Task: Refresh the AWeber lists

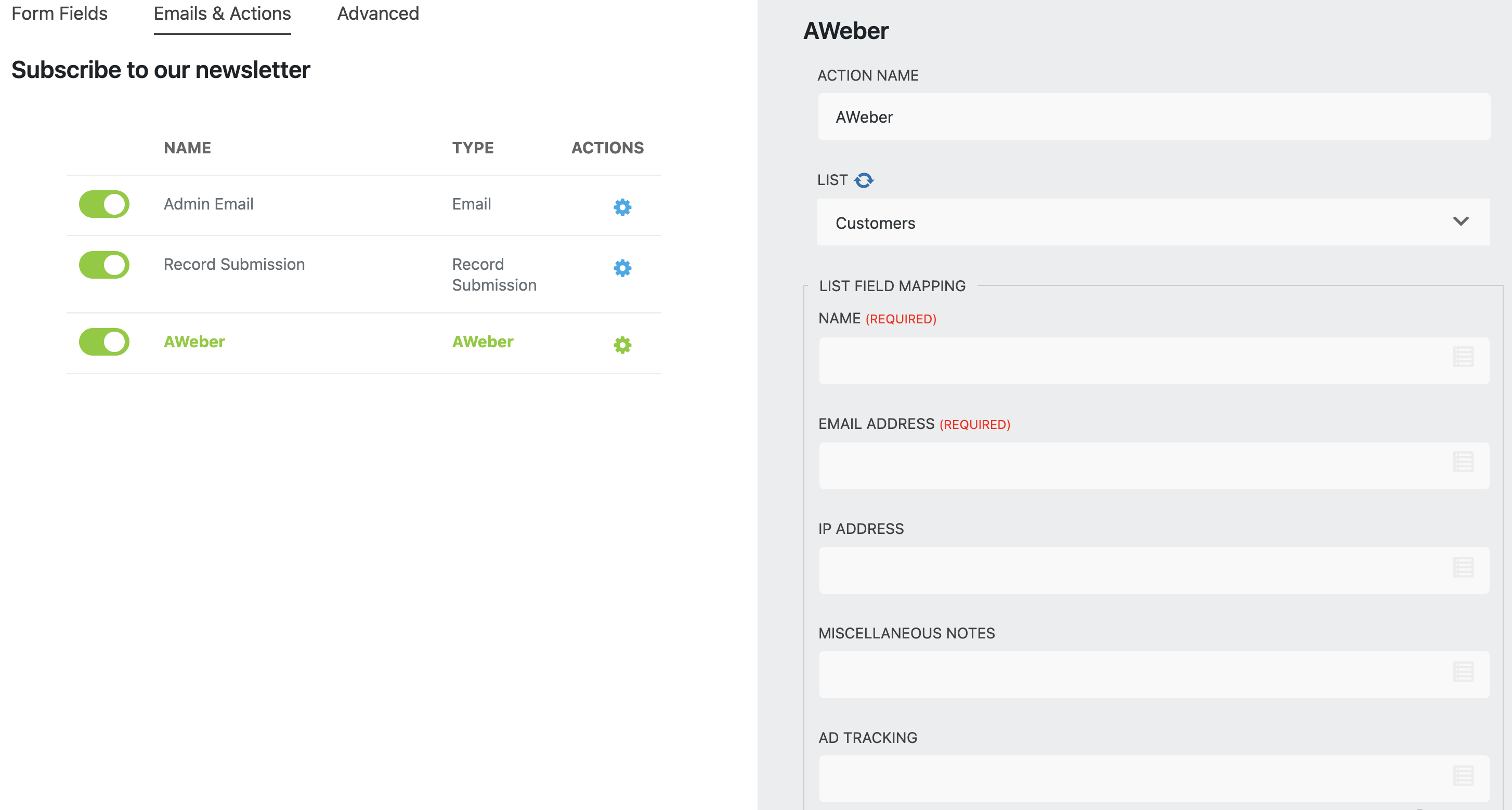Action: coord(864,180)
